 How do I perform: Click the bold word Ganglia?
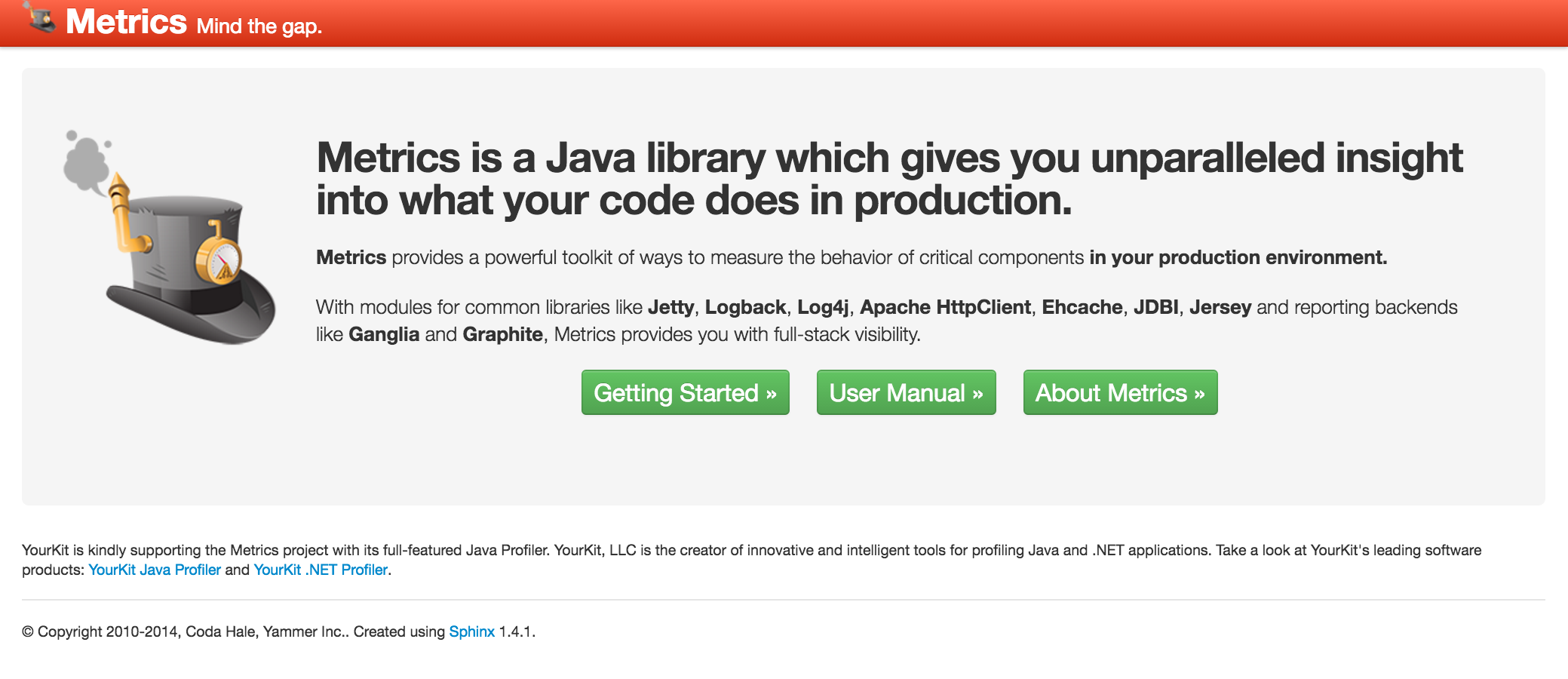tap(383, 334)
